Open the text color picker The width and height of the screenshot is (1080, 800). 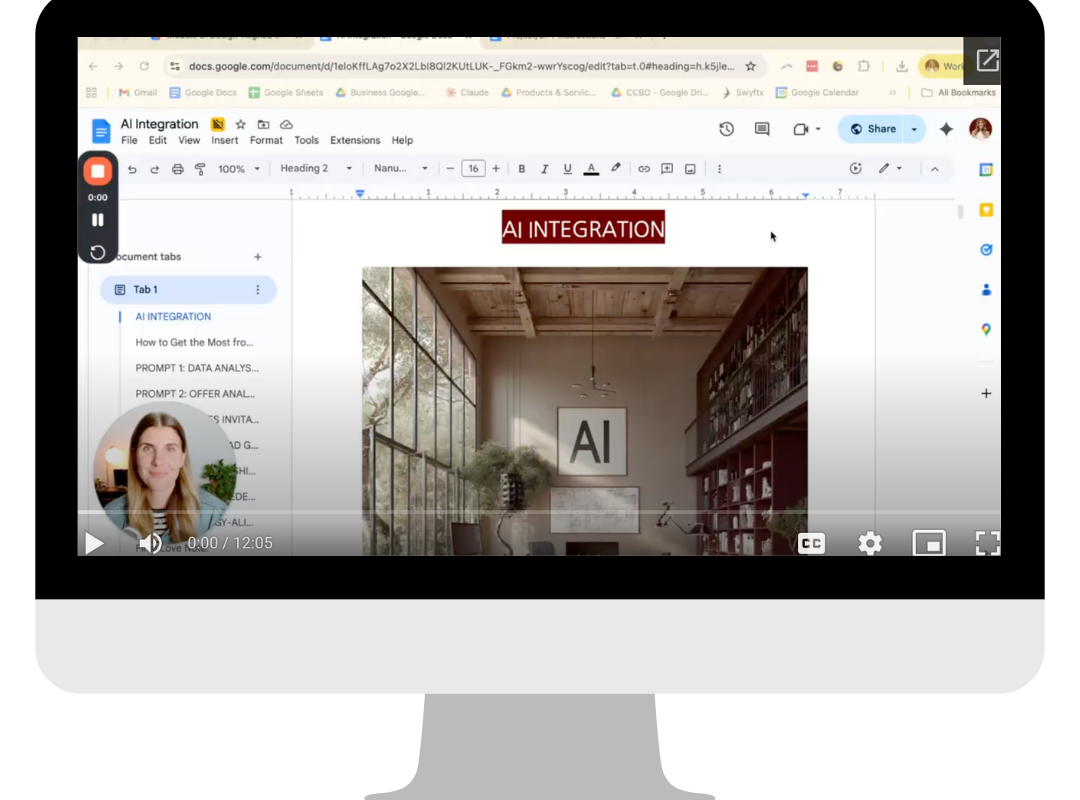591,169
